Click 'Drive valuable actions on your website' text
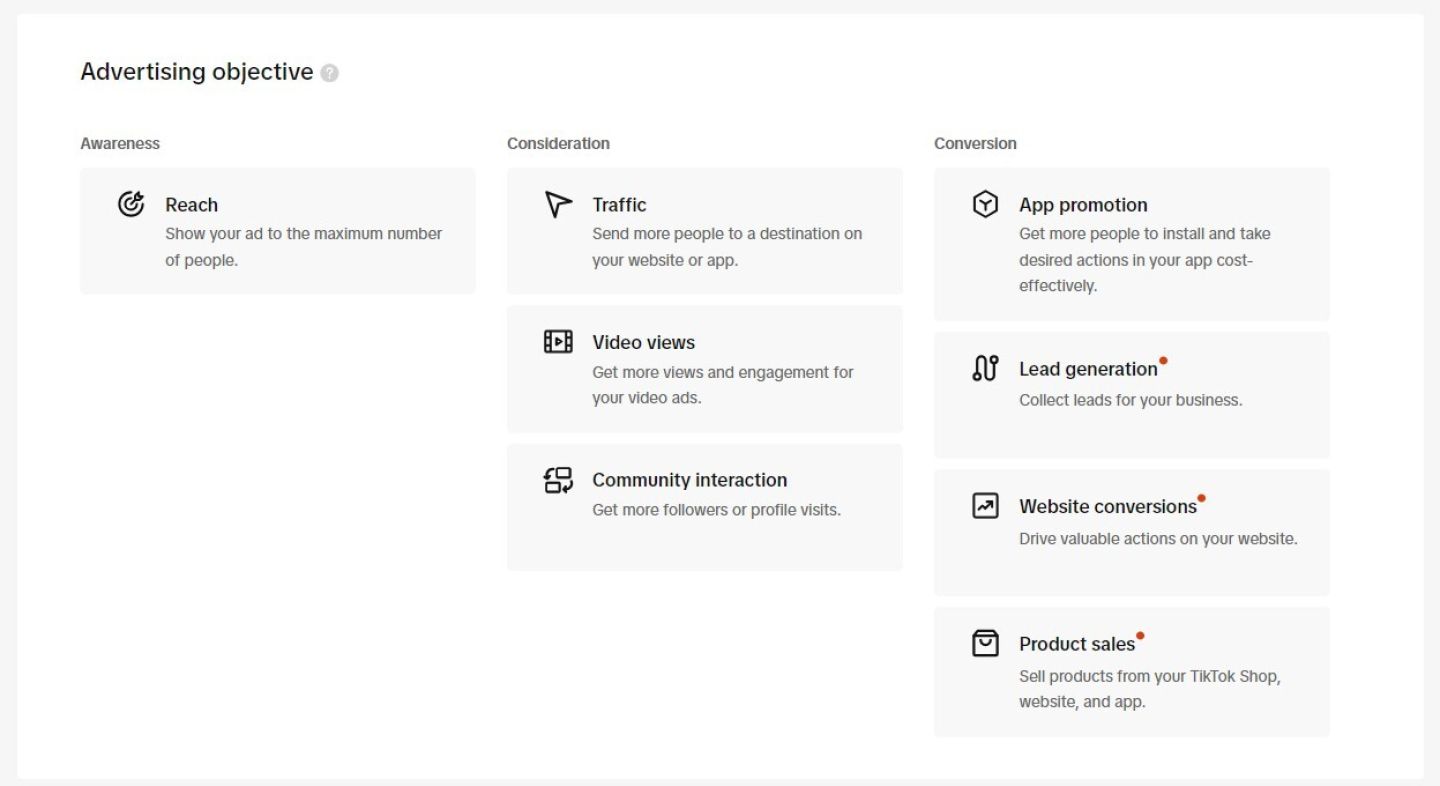1440x786 pixels. 1158,538
